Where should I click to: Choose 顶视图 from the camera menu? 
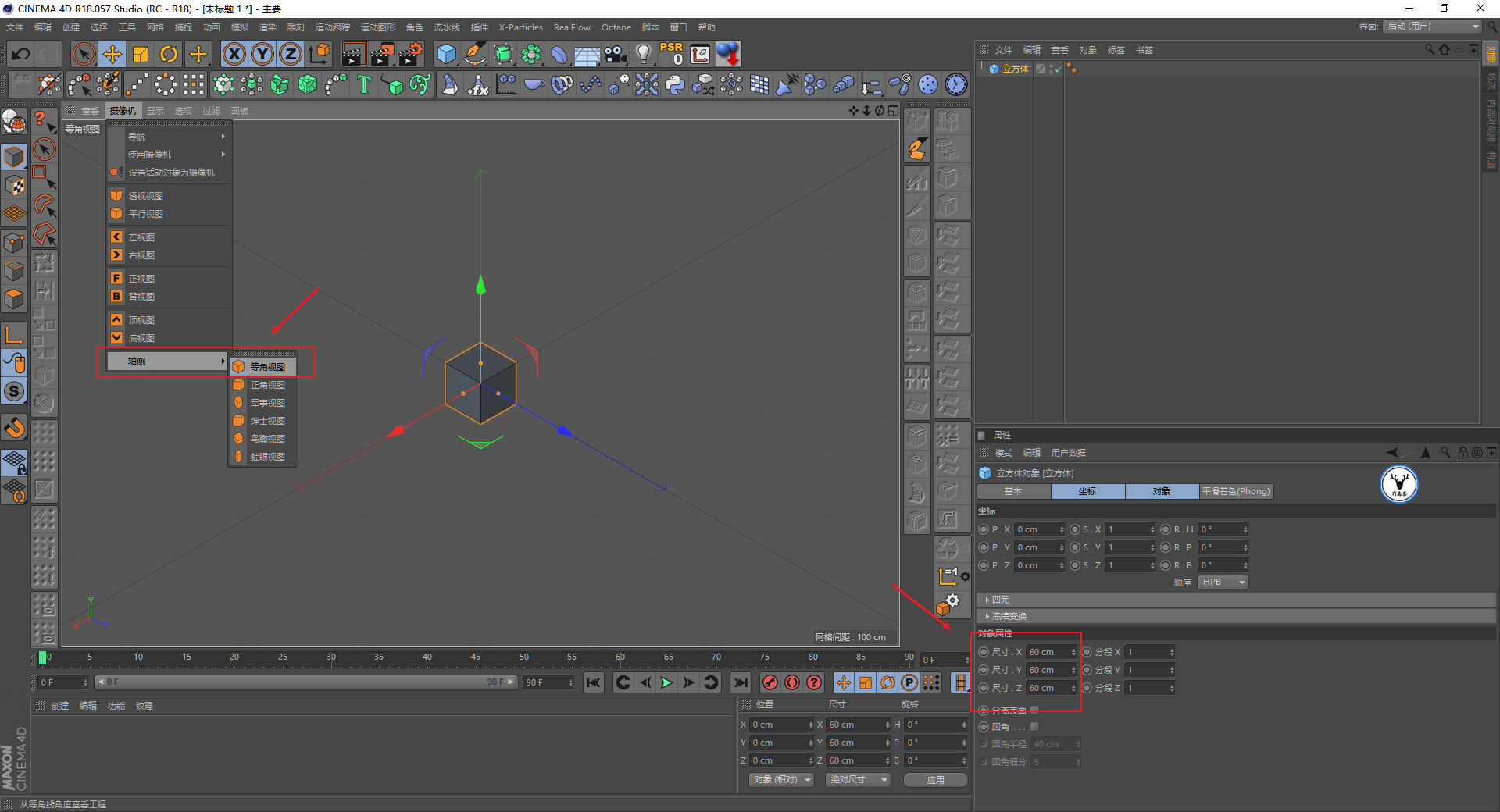click(x=170, y=320)
